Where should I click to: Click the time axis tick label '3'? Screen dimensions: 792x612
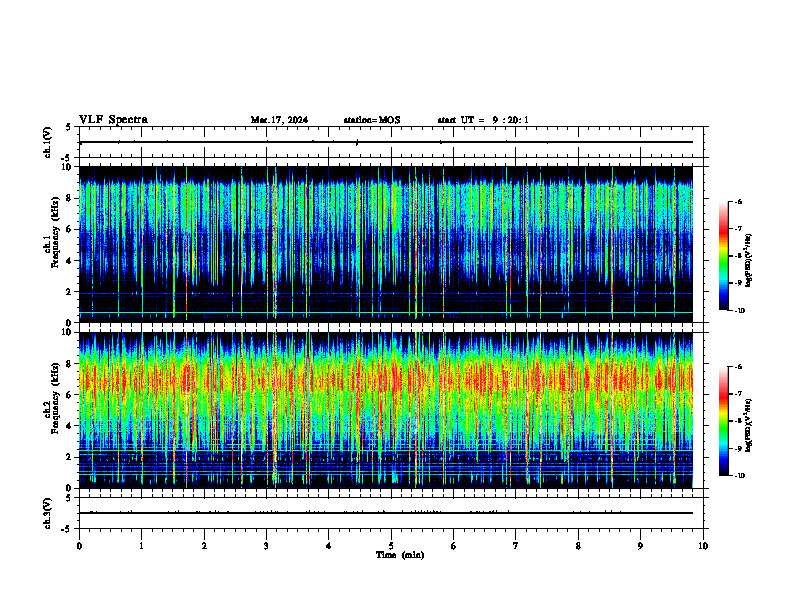tap(266, 546)
